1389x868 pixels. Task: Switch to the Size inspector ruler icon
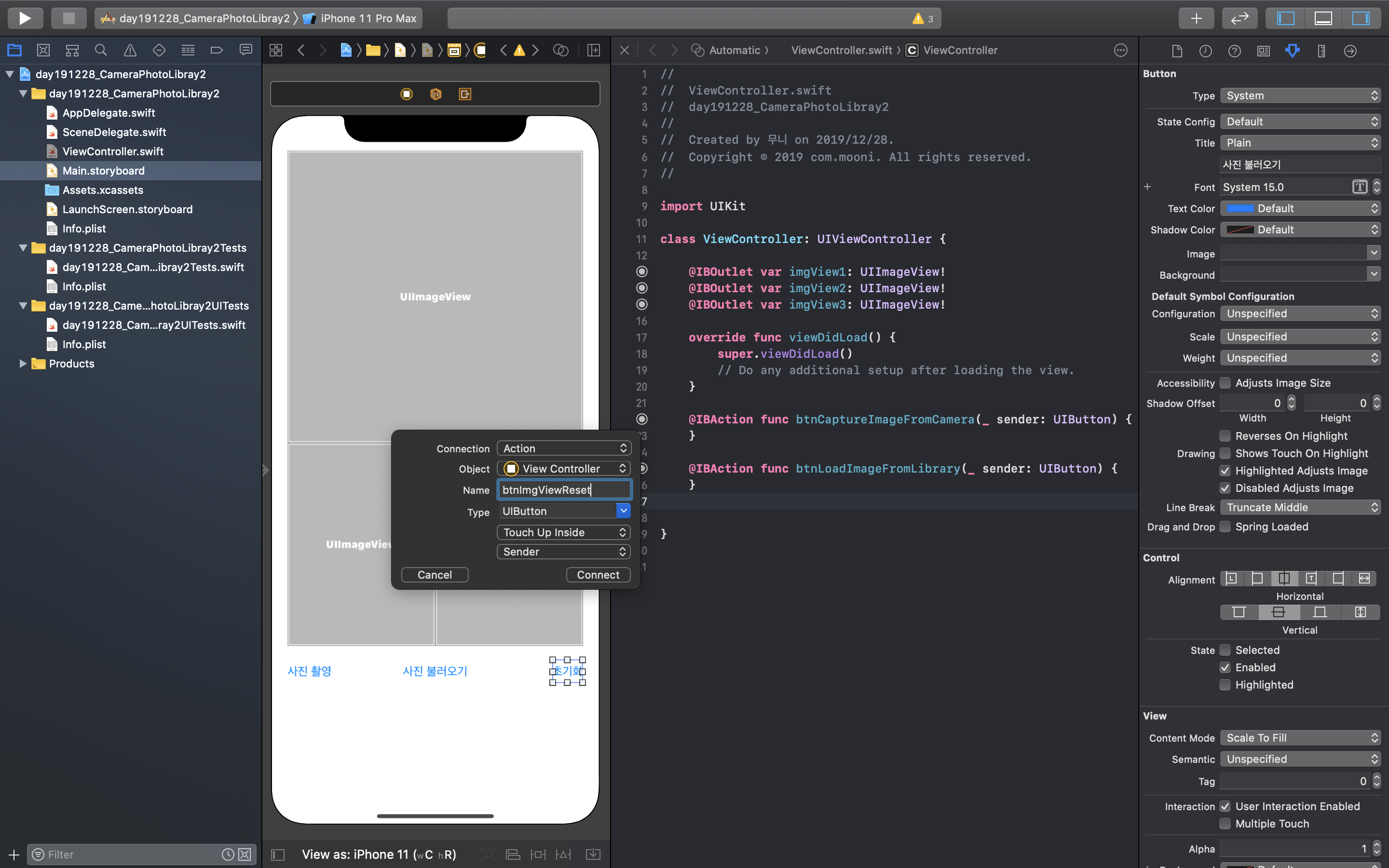1321,51
